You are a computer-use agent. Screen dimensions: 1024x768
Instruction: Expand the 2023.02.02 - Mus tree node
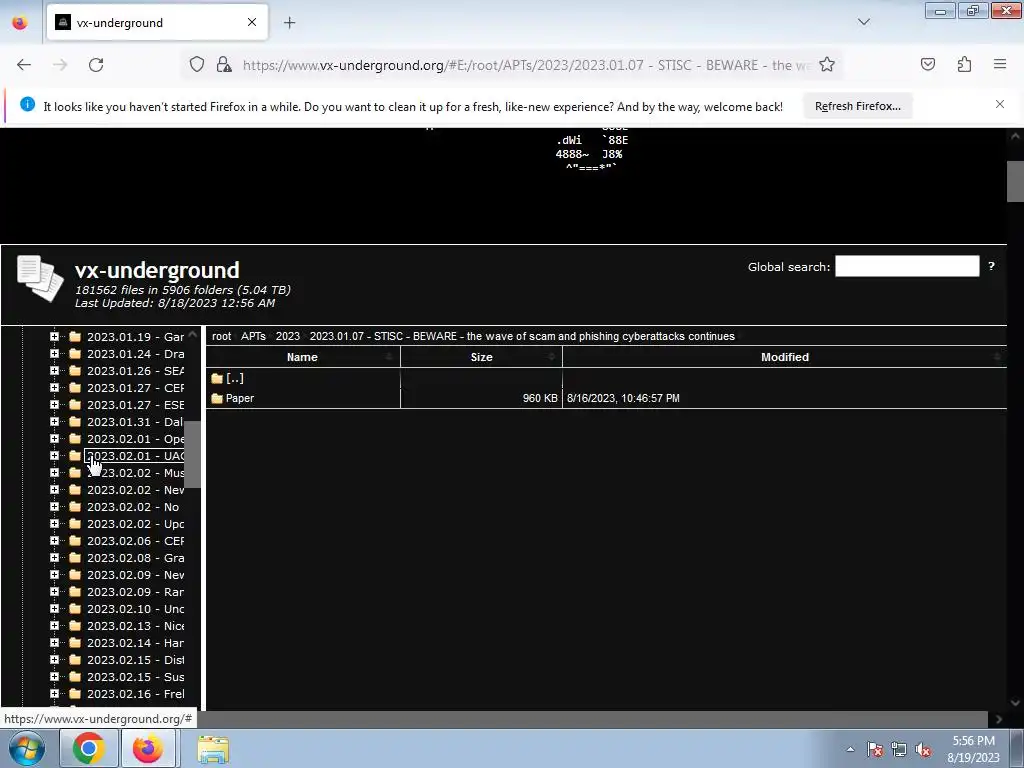pyautogui.click(x=54, y=473)
